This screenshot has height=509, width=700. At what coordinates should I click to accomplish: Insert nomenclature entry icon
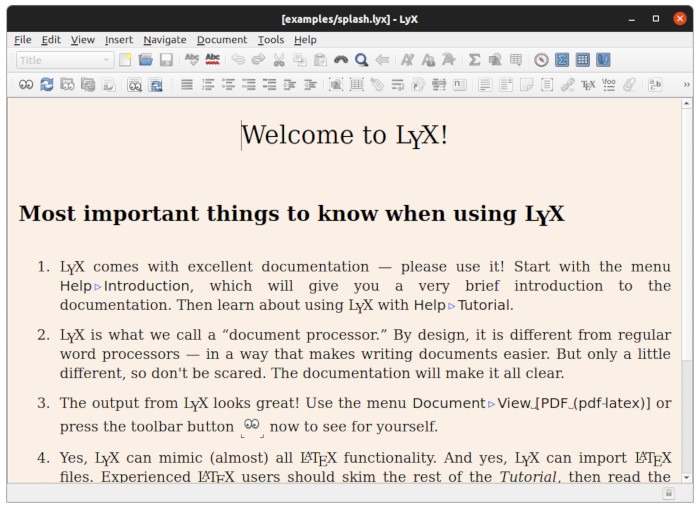pyautogui.click(x=459, y=84)
